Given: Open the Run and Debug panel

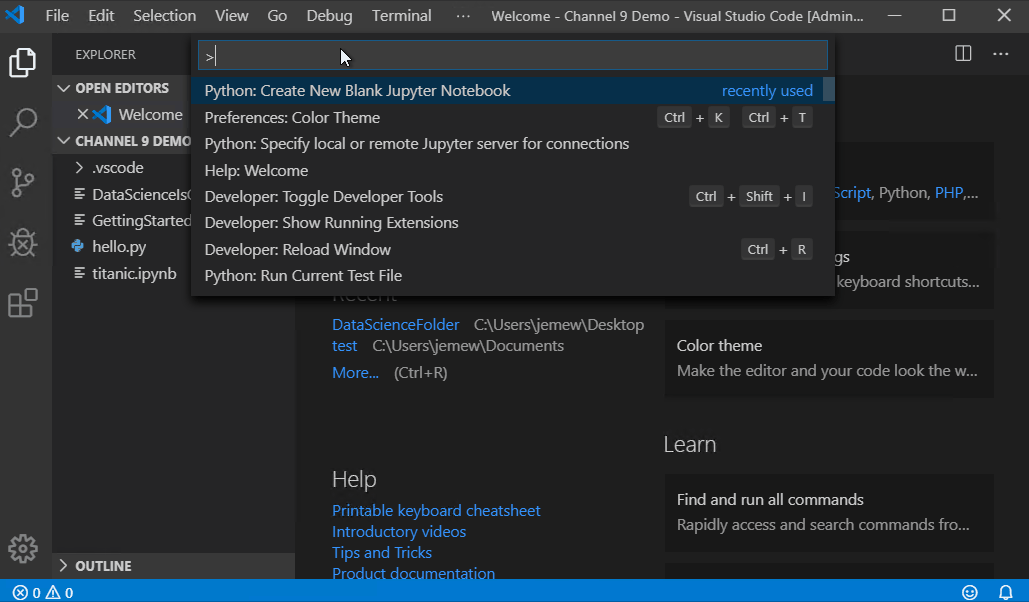Looking at the screenshot, I should tap(22, 242).
